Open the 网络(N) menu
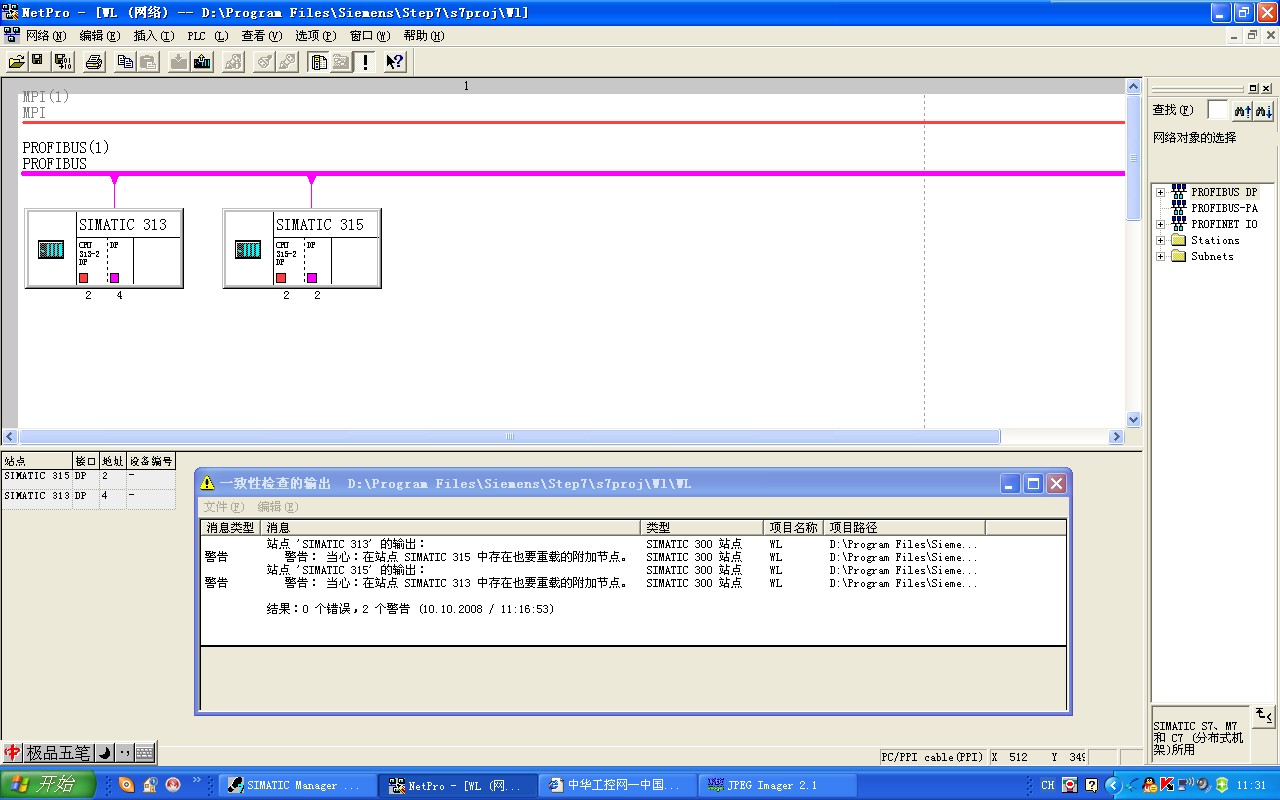This screenshot has height=800, width=1280. 45,35
